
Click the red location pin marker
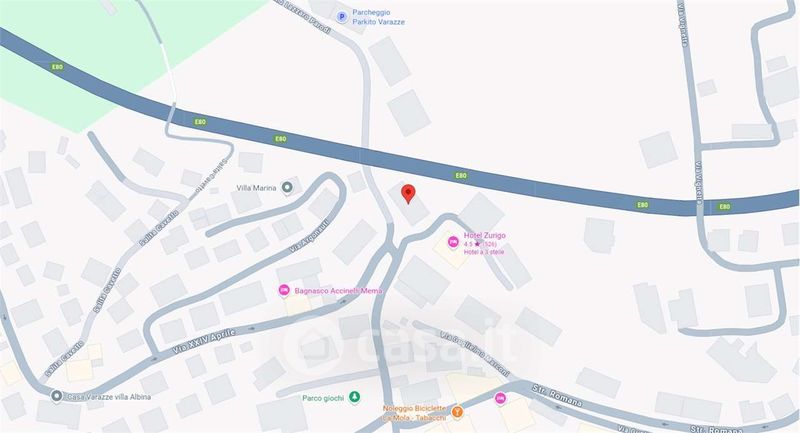(408, 194)
